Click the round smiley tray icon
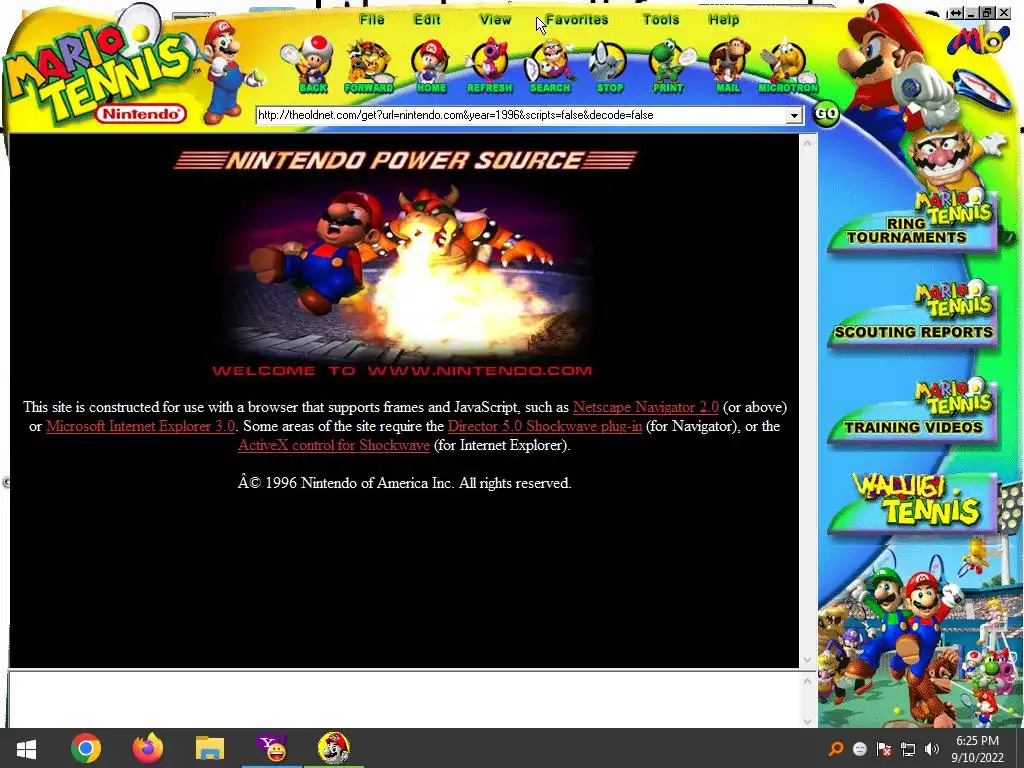The width and height of the screenshot is (1024, 768). pyautogui.click(x=859, y=749)
